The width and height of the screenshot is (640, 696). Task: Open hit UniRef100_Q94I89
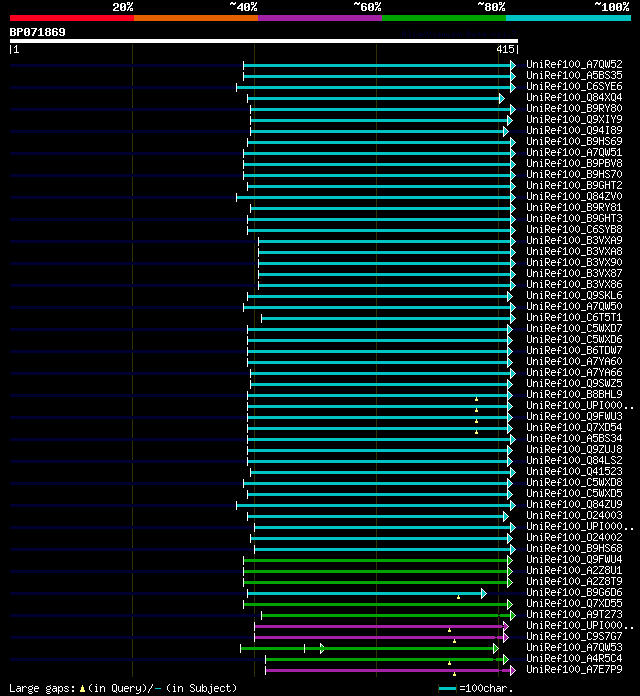(574, 130)
